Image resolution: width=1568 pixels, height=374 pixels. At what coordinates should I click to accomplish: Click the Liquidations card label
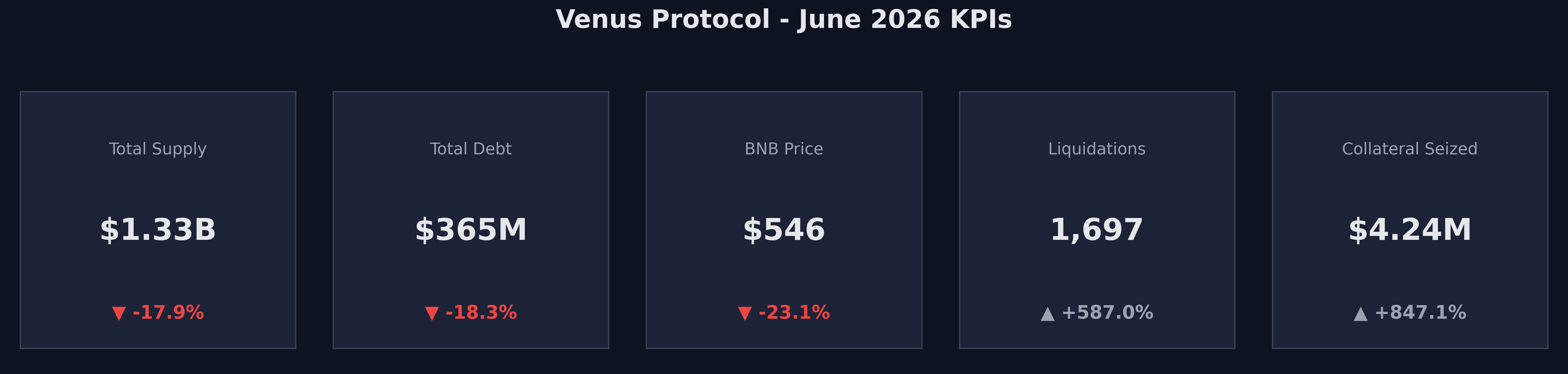click(x=1097, y=149)
